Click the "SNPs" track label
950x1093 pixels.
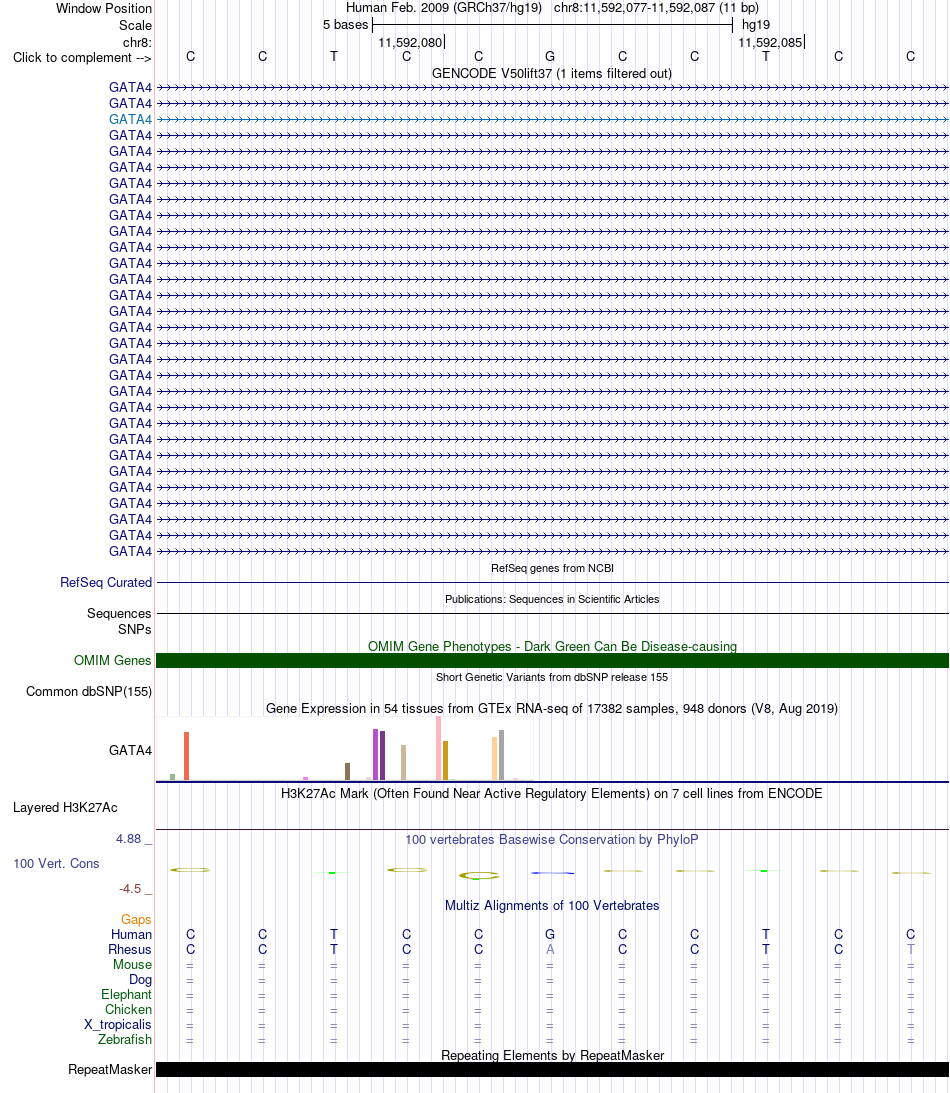[x=135, y=629]
